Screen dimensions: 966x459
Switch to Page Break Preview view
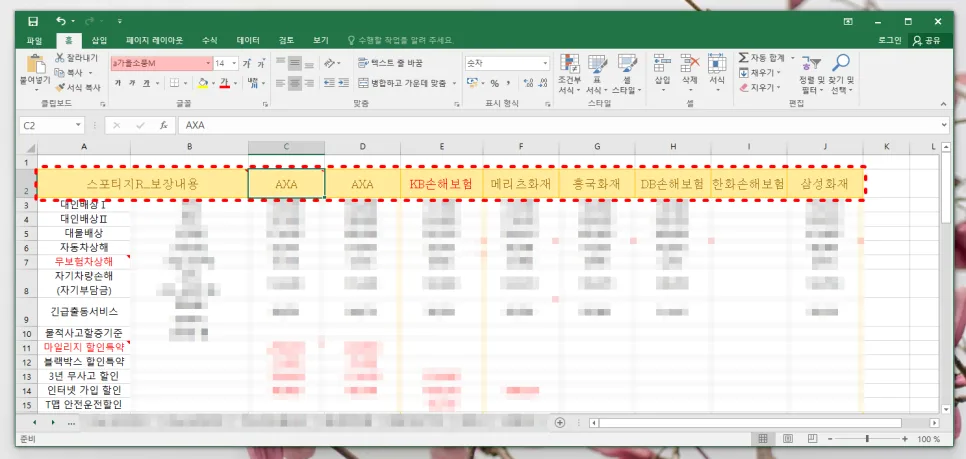[811, 439]
